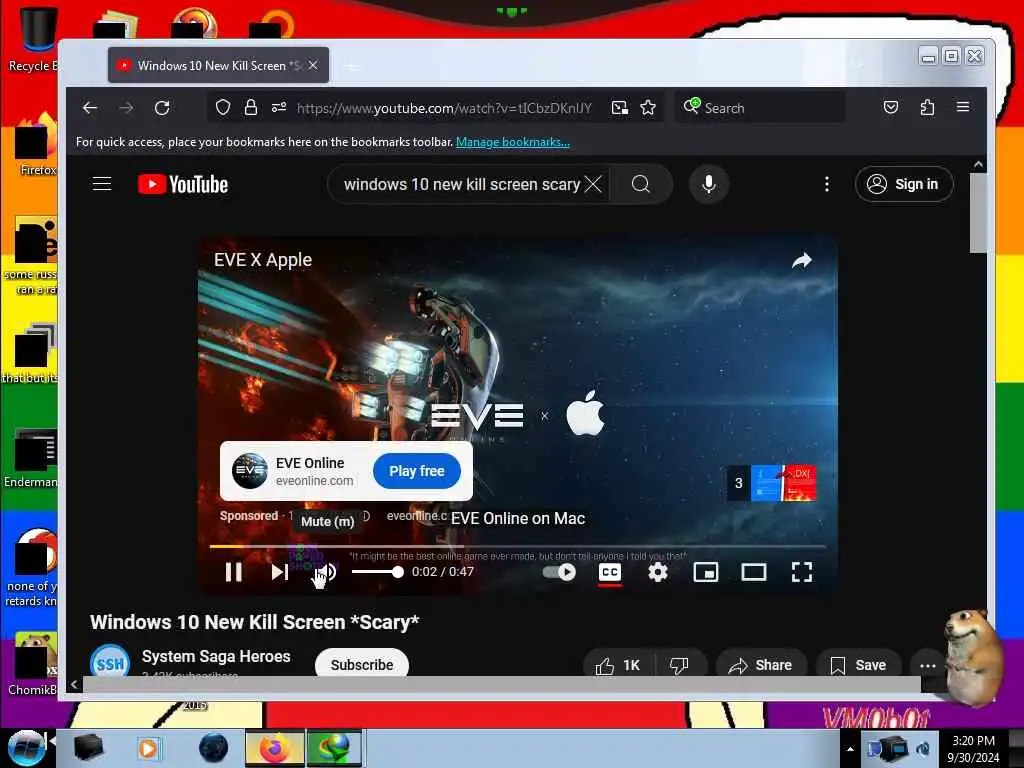
Task: Click the volume icon in system tray
Action: coord(923,748)
